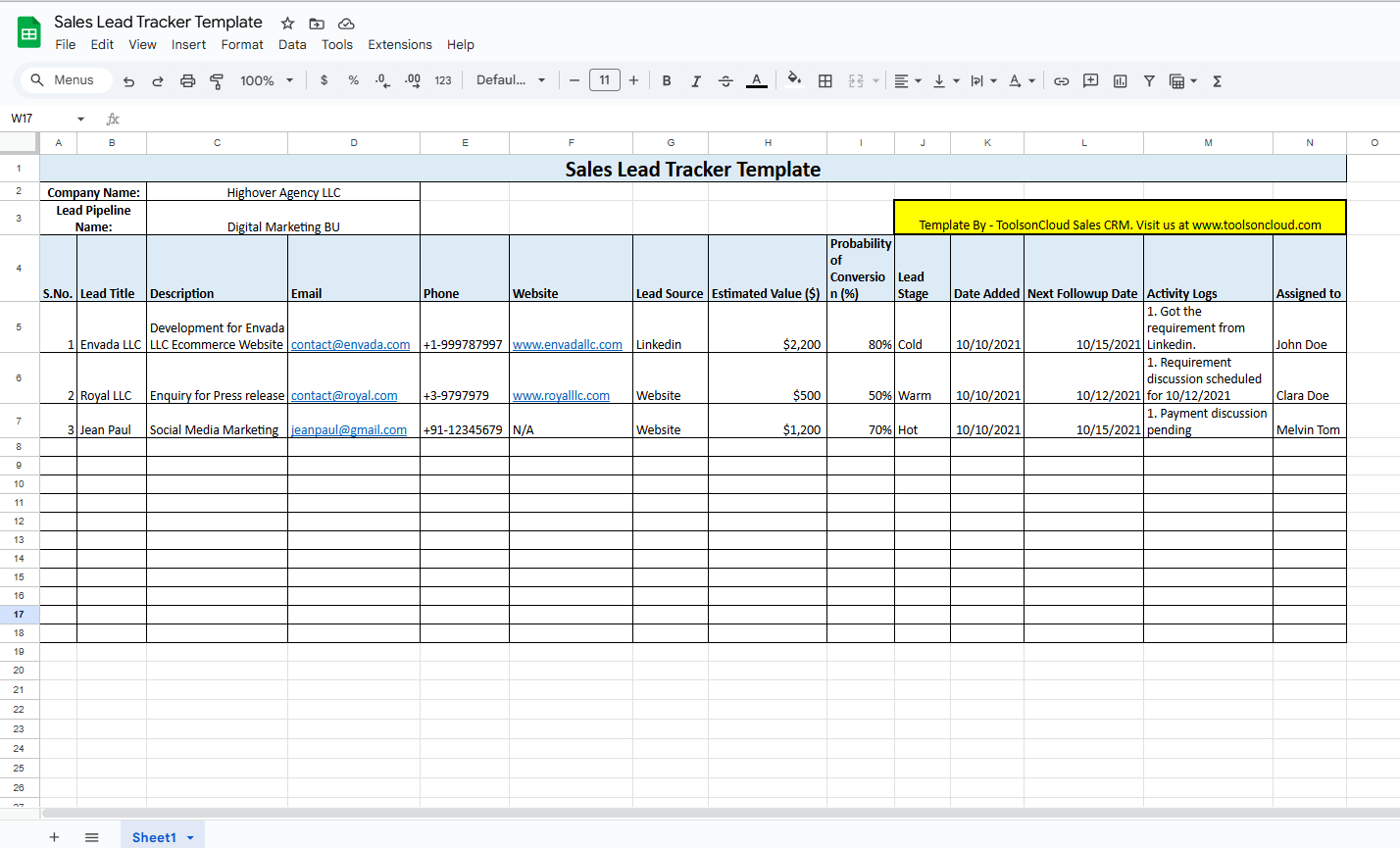Open the zoom level dropdown
This screenshot has width=1400, height=848.
266,80
